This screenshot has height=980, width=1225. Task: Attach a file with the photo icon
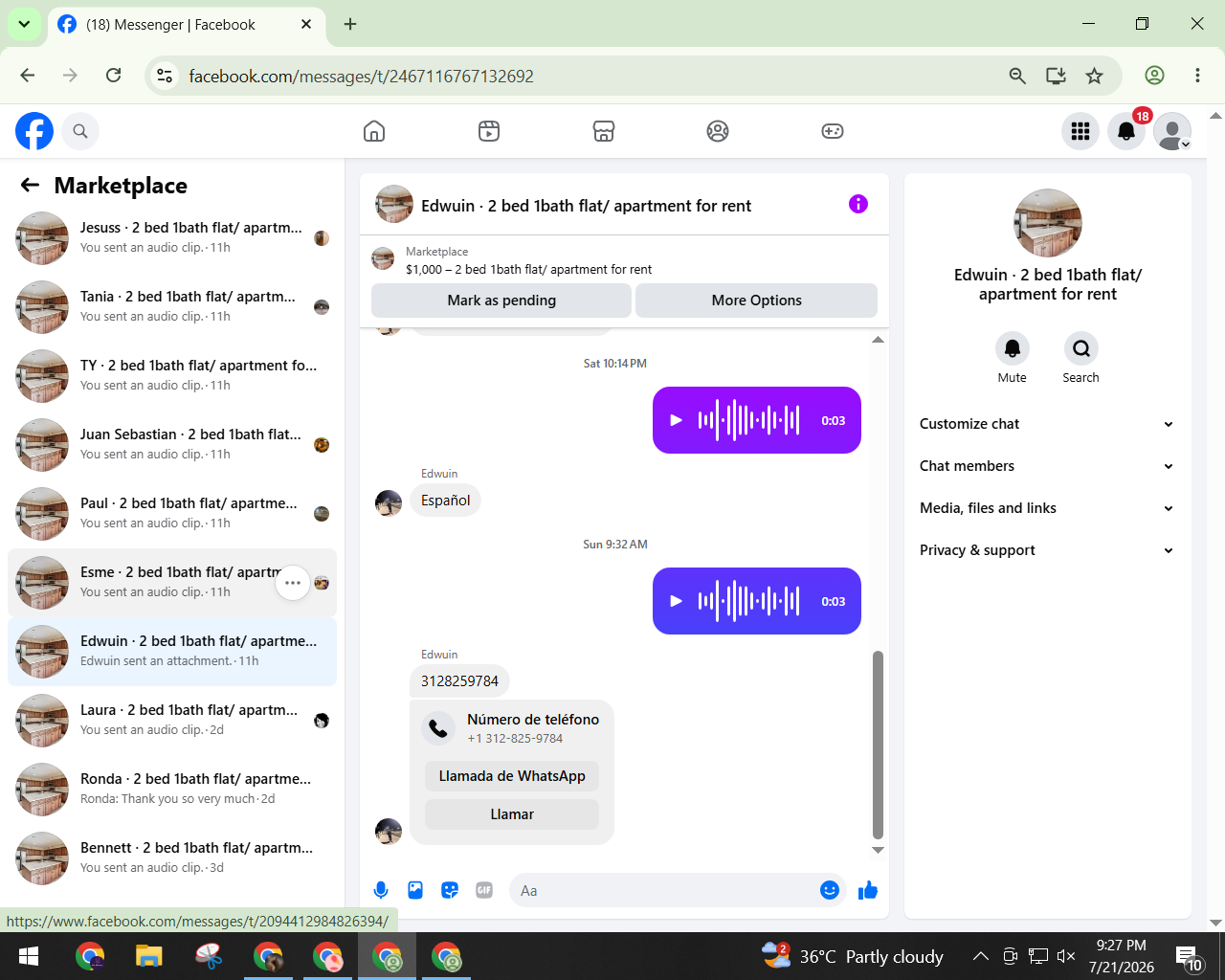coord(415,891)
